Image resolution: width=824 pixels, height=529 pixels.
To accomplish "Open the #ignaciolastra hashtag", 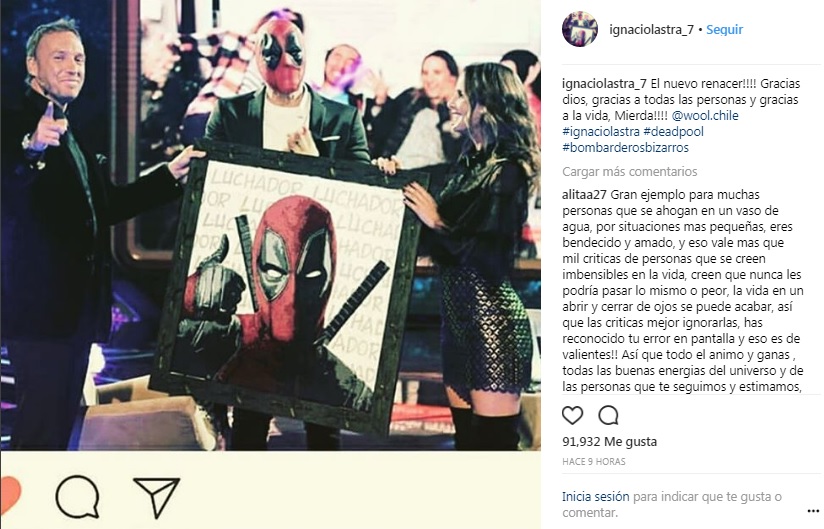I will [601, 132].
